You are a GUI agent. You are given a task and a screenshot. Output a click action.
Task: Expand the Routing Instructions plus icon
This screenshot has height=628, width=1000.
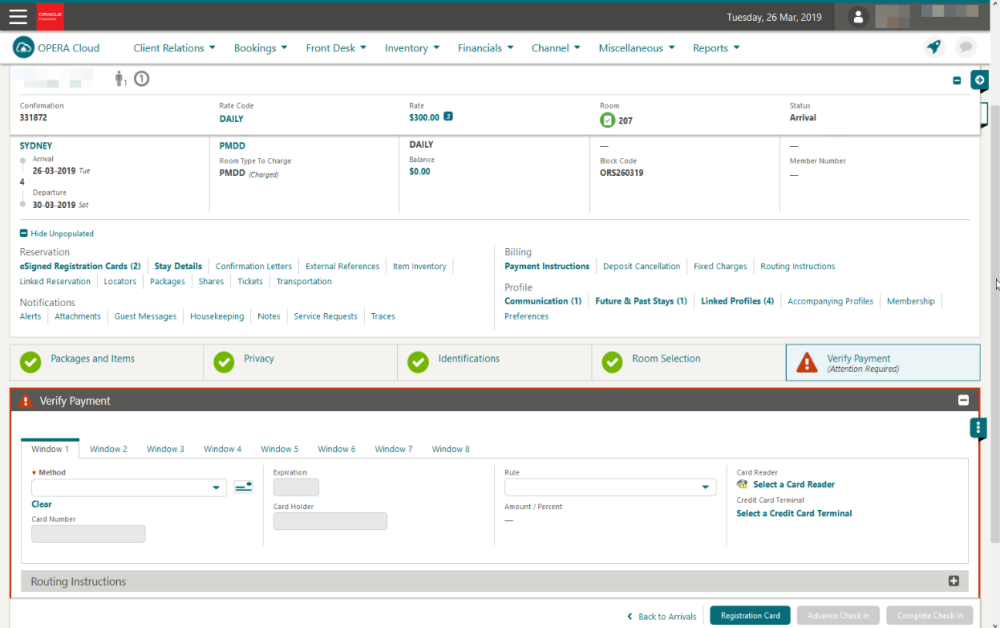click(x=953, y=581)
